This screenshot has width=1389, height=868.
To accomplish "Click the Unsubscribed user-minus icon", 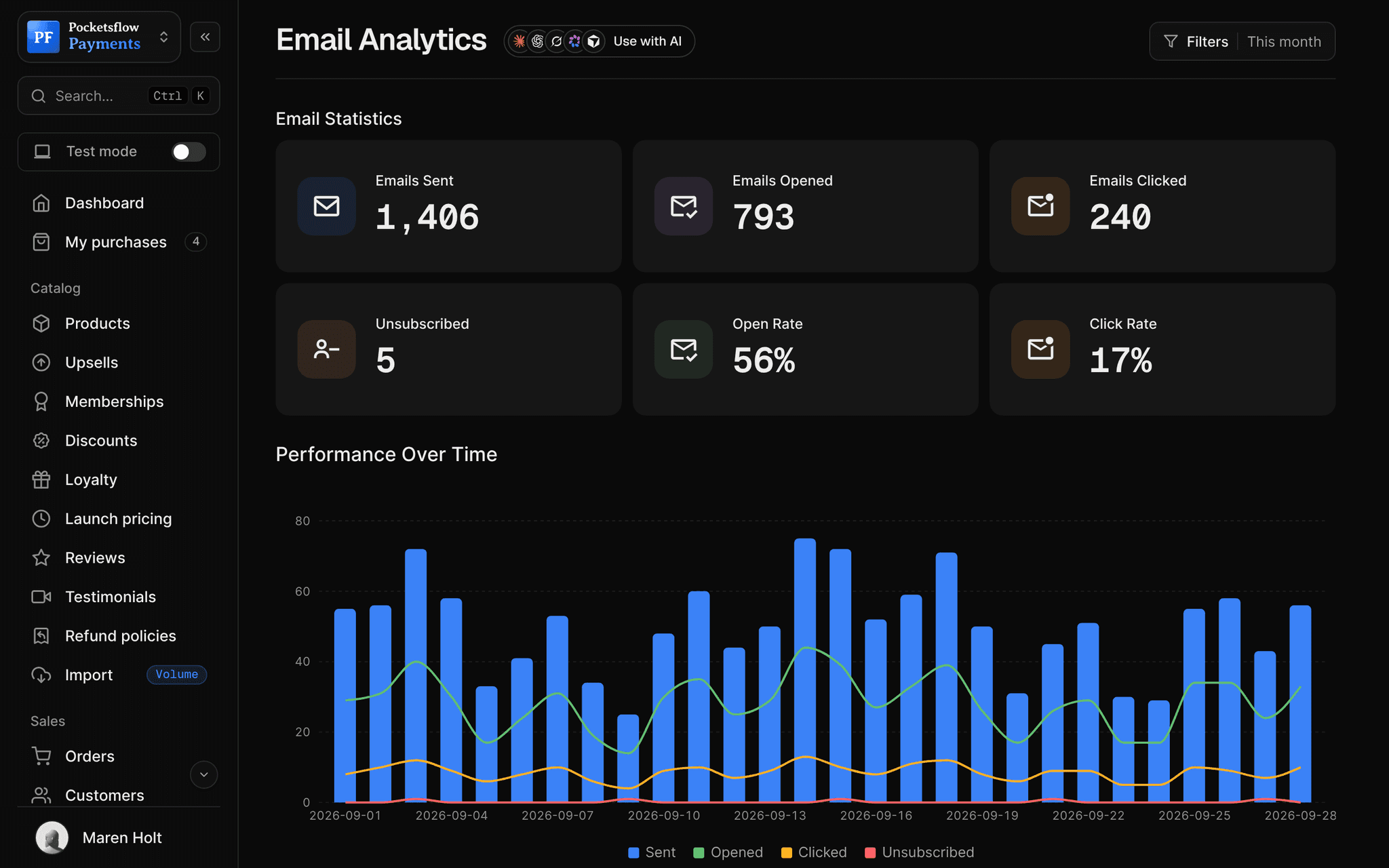I will click(x=326, y=349).
